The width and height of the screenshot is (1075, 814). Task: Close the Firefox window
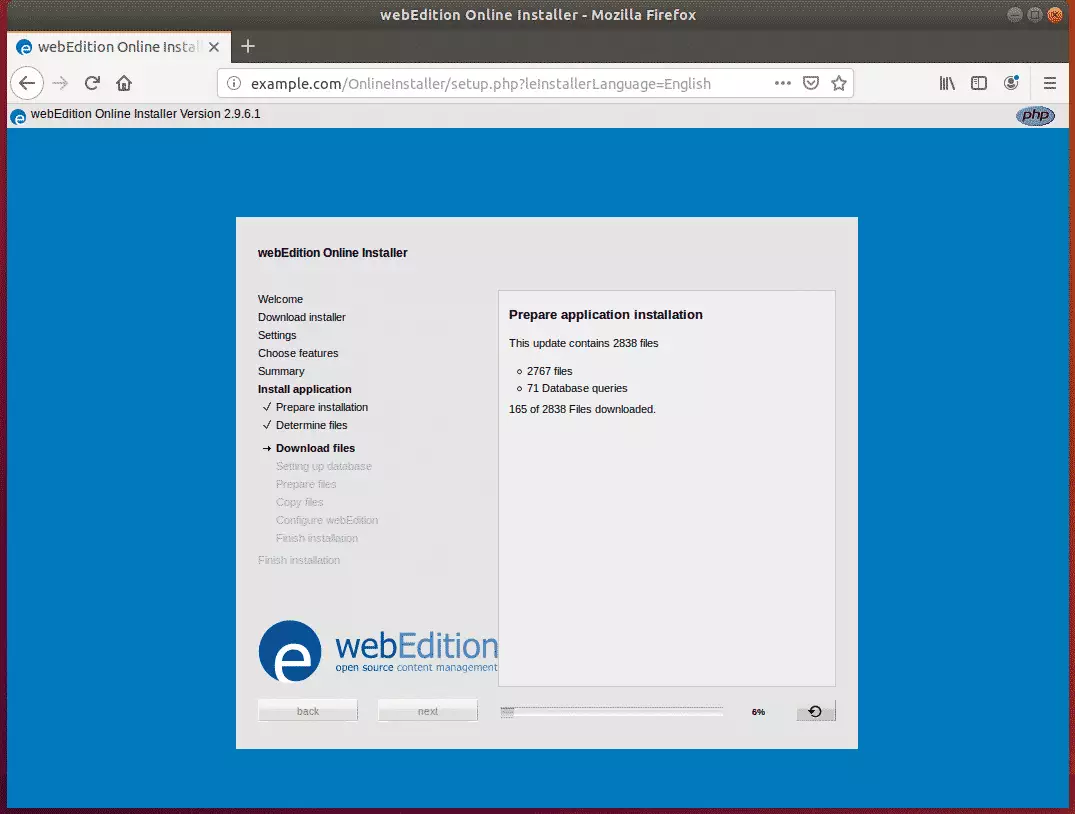click(1055, 14)
